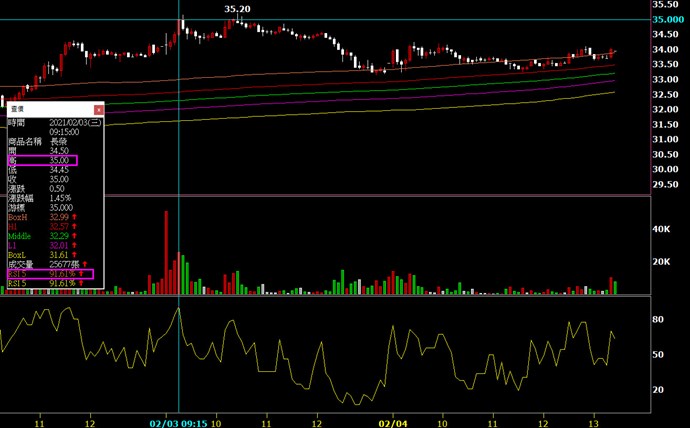
Task: Click the 02/04 date label on time axis
Action: (393, 424)
